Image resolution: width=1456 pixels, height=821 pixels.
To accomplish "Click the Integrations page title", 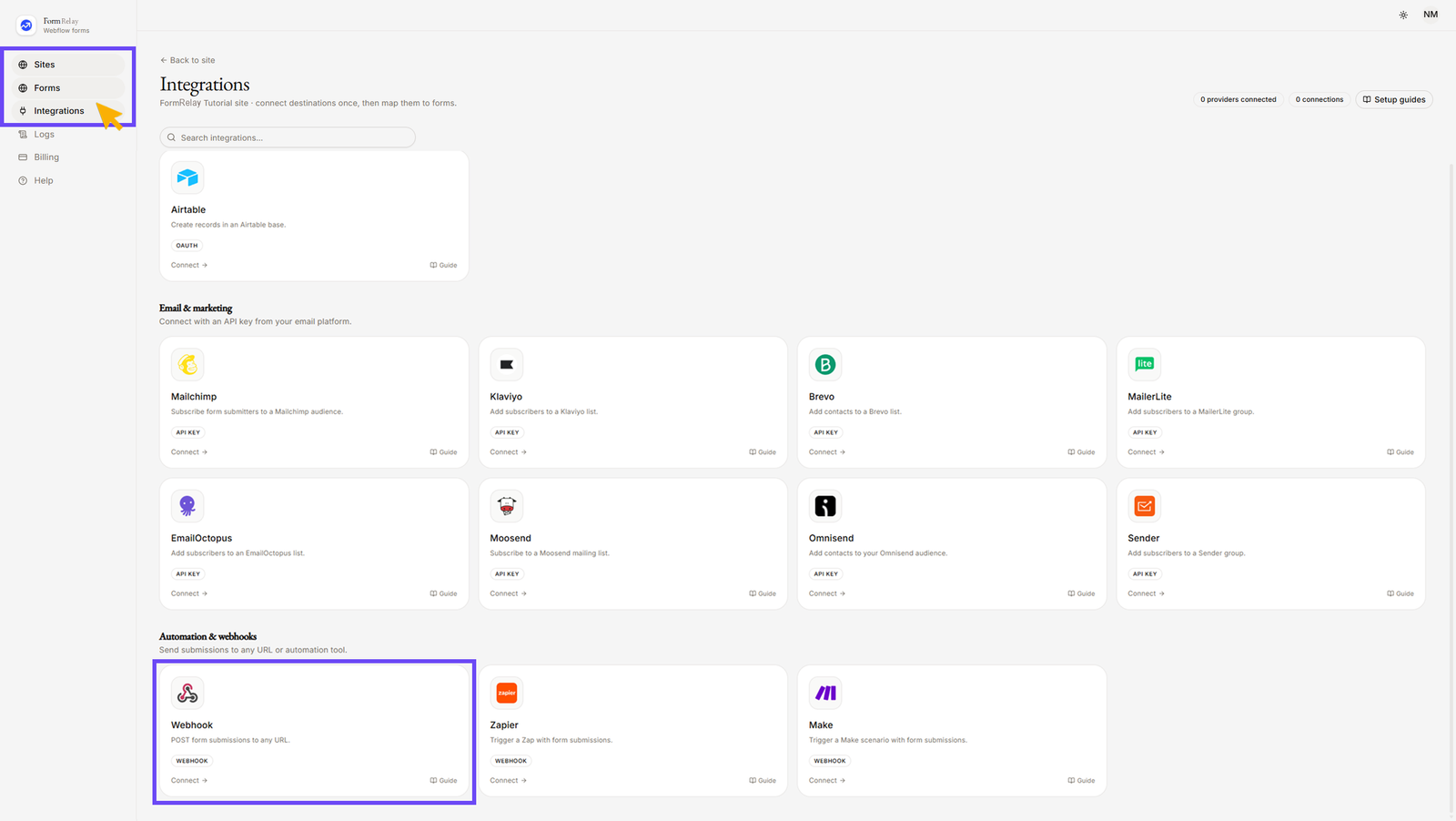I will pos(205,85).
